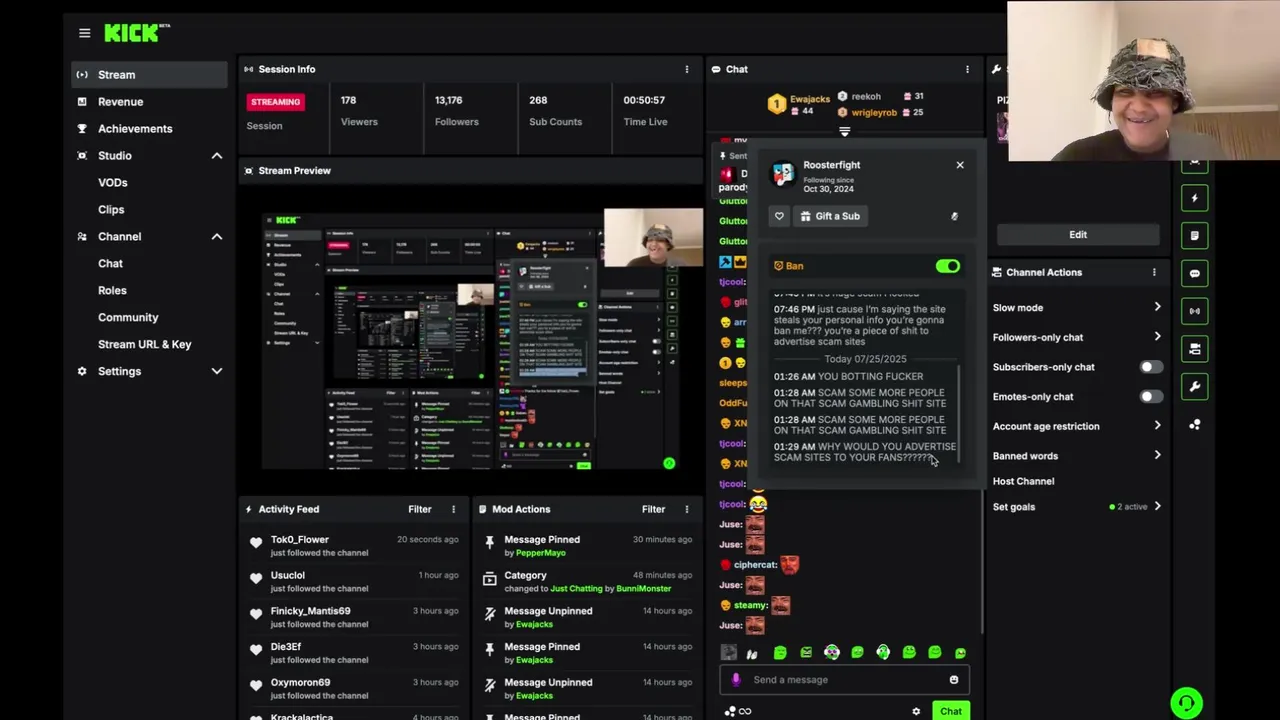Open Mod Actions options menu

point(686,509)
